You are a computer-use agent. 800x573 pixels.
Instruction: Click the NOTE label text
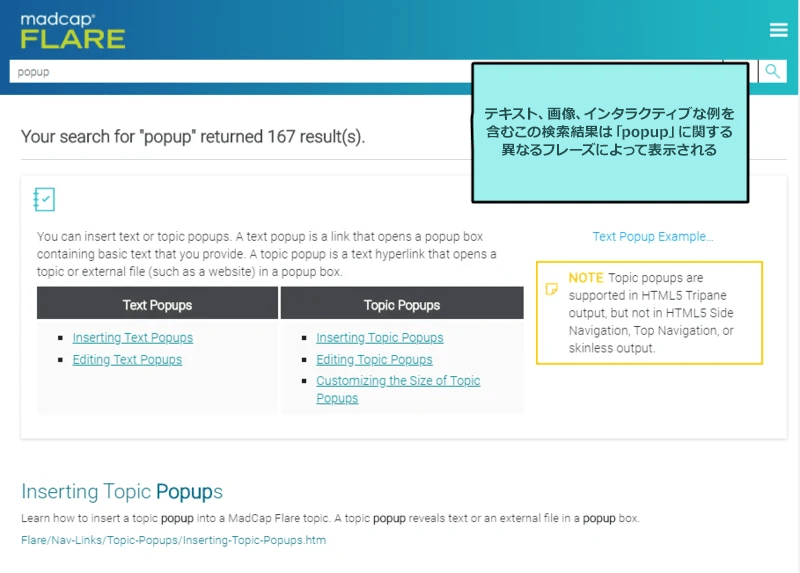pos(586,278)
